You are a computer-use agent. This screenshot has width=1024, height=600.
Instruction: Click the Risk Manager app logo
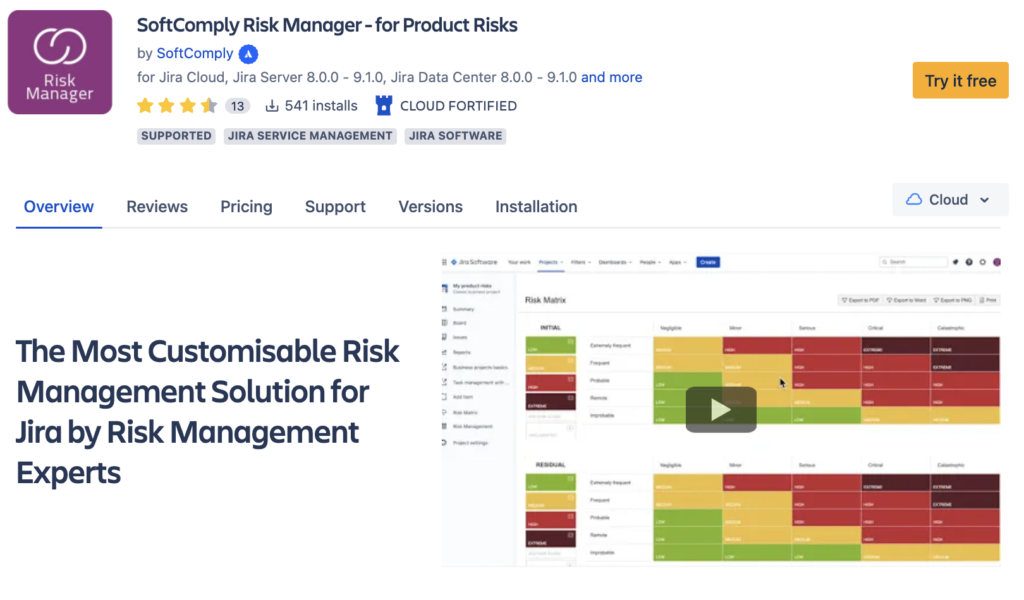[x=59, y=62]
